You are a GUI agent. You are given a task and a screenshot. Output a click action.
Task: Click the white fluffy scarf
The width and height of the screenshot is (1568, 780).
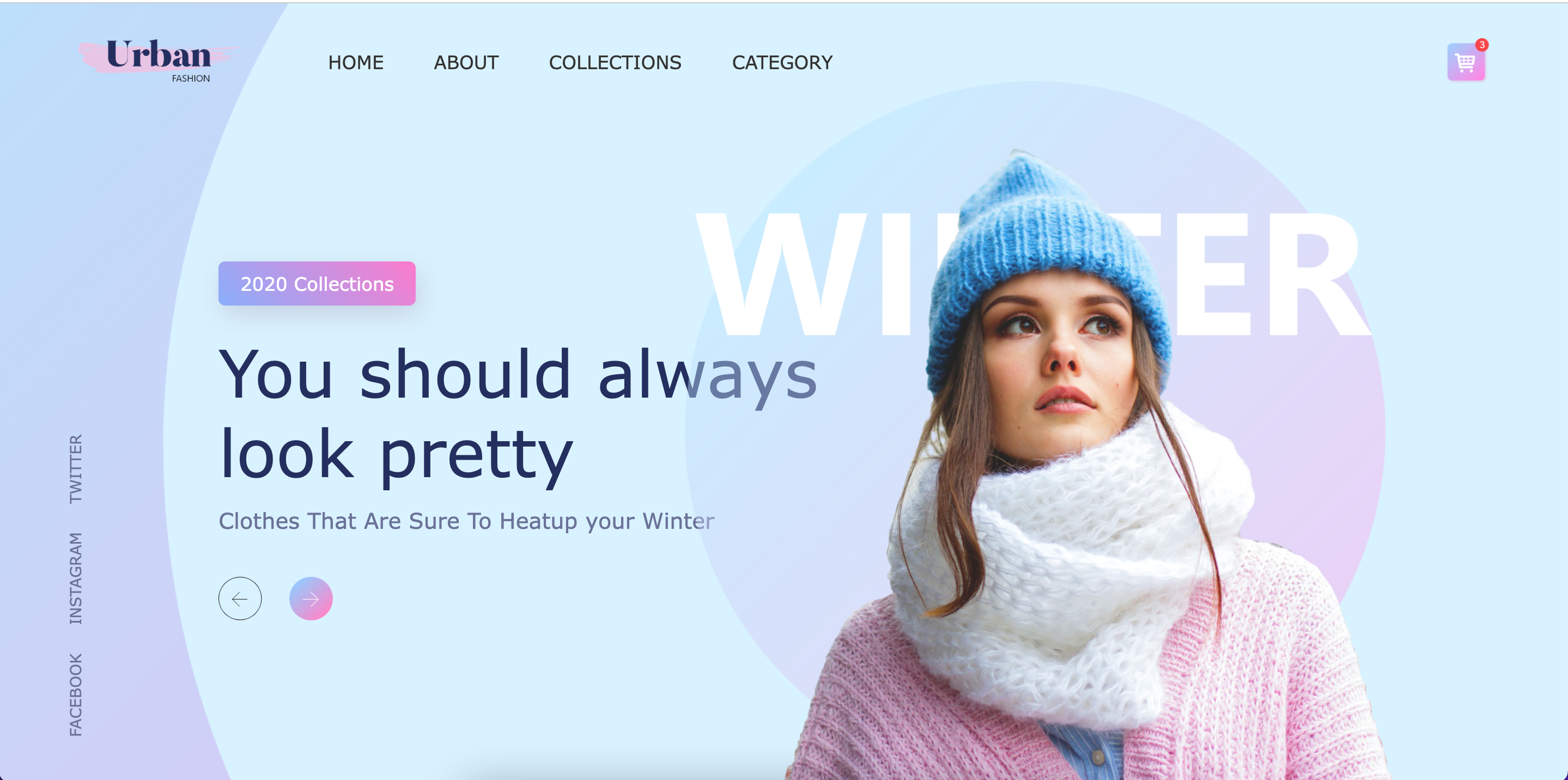click(x=1071, y=566)
